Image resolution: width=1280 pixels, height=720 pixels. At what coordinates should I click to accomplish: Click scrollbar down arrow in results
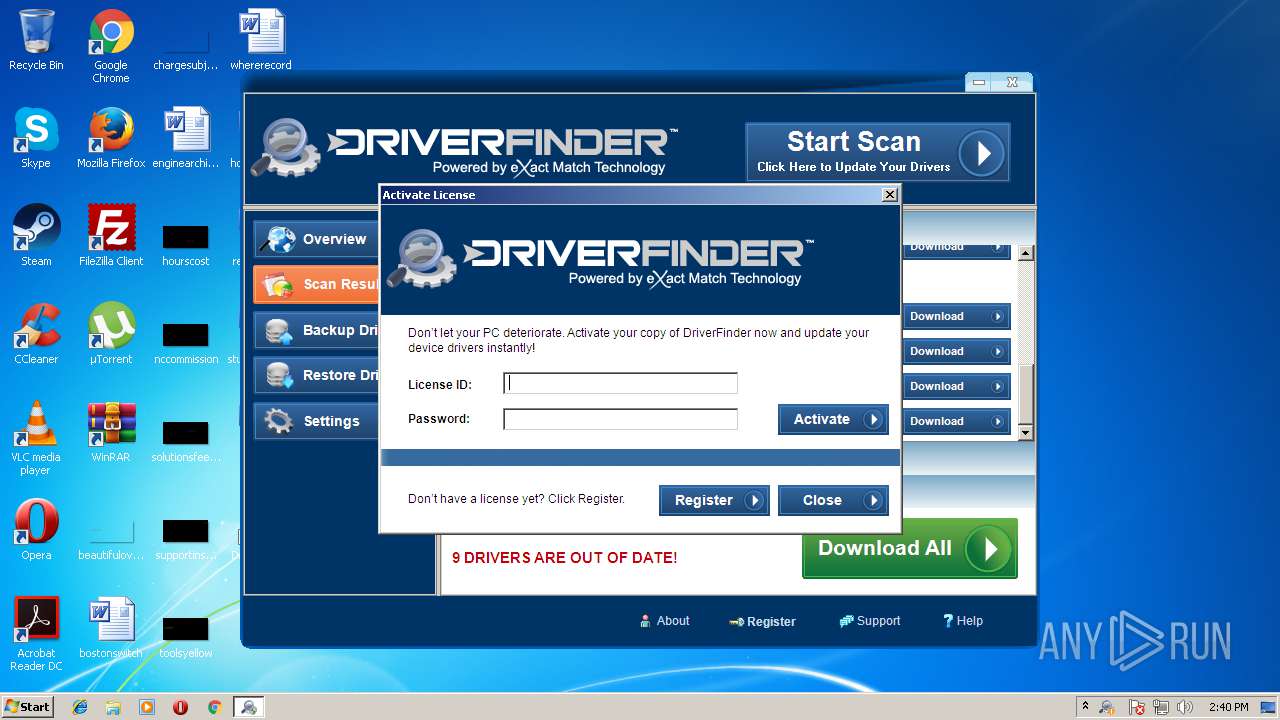(x=1025, y=432)
